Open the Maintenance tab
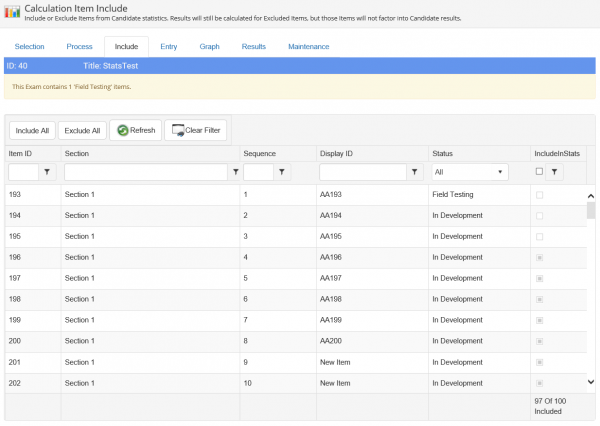 (x=309, y=46)
